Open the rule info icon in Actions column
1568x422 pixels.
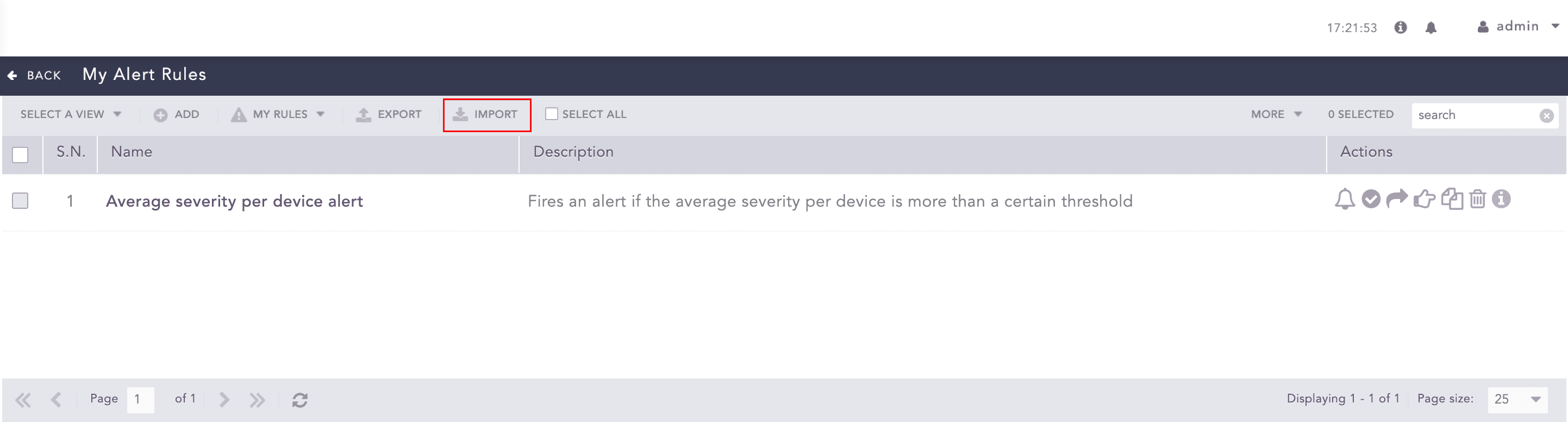coord(1502,199)
